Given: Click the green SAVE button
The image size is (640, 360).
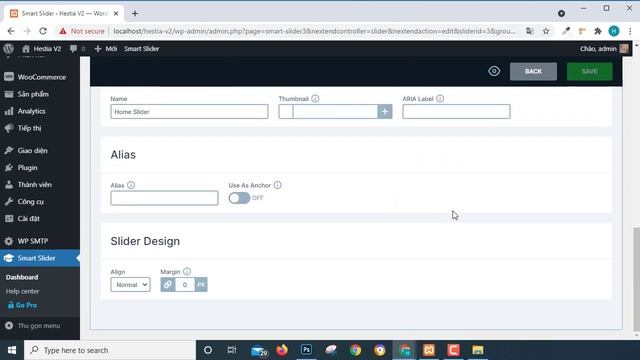Looking at the screenshot, I should click(x=589, y=71).
